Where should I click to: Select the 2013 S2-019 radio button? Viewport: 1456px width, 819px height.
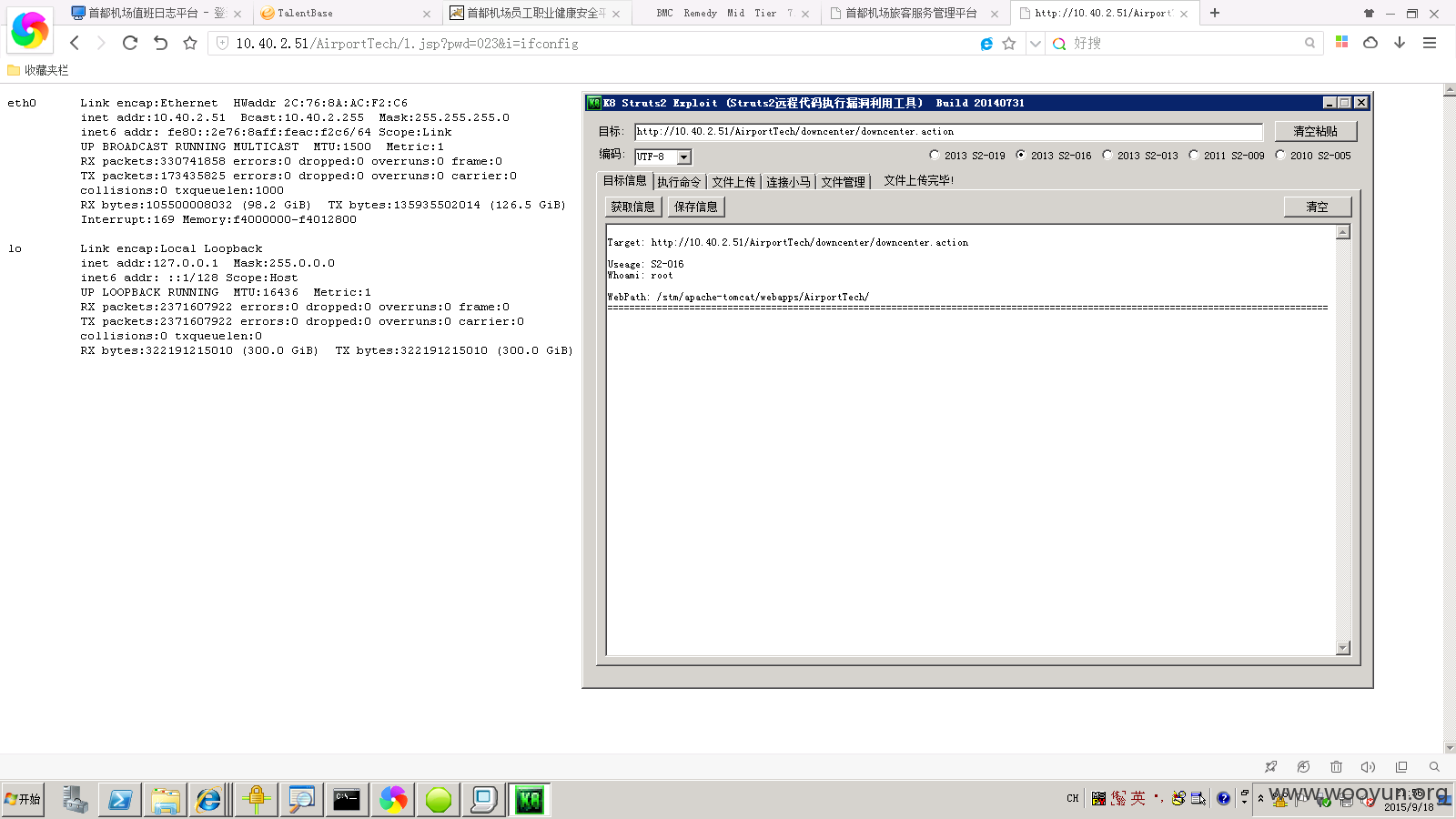(934, 155)
